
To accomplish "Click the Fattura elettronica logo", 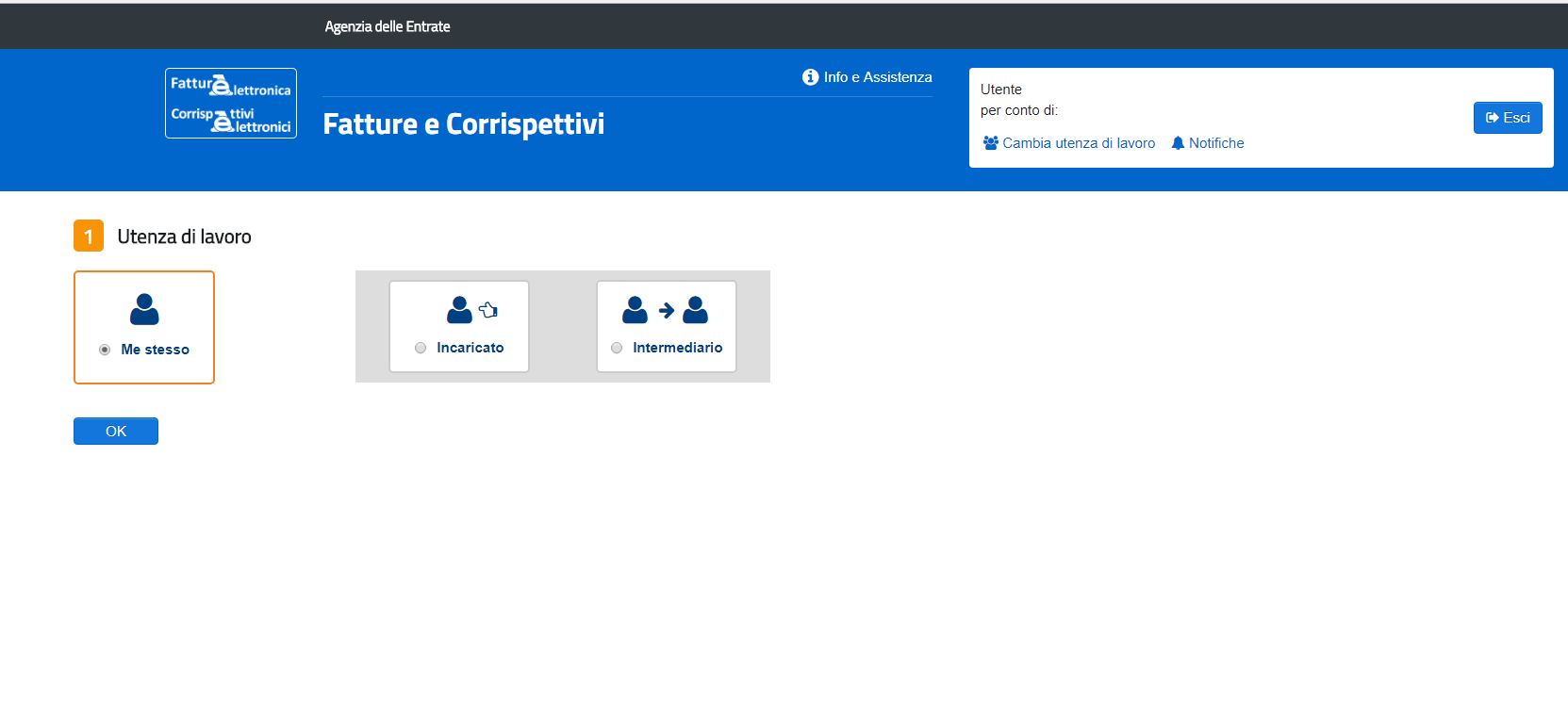I will tap(231, 104).
